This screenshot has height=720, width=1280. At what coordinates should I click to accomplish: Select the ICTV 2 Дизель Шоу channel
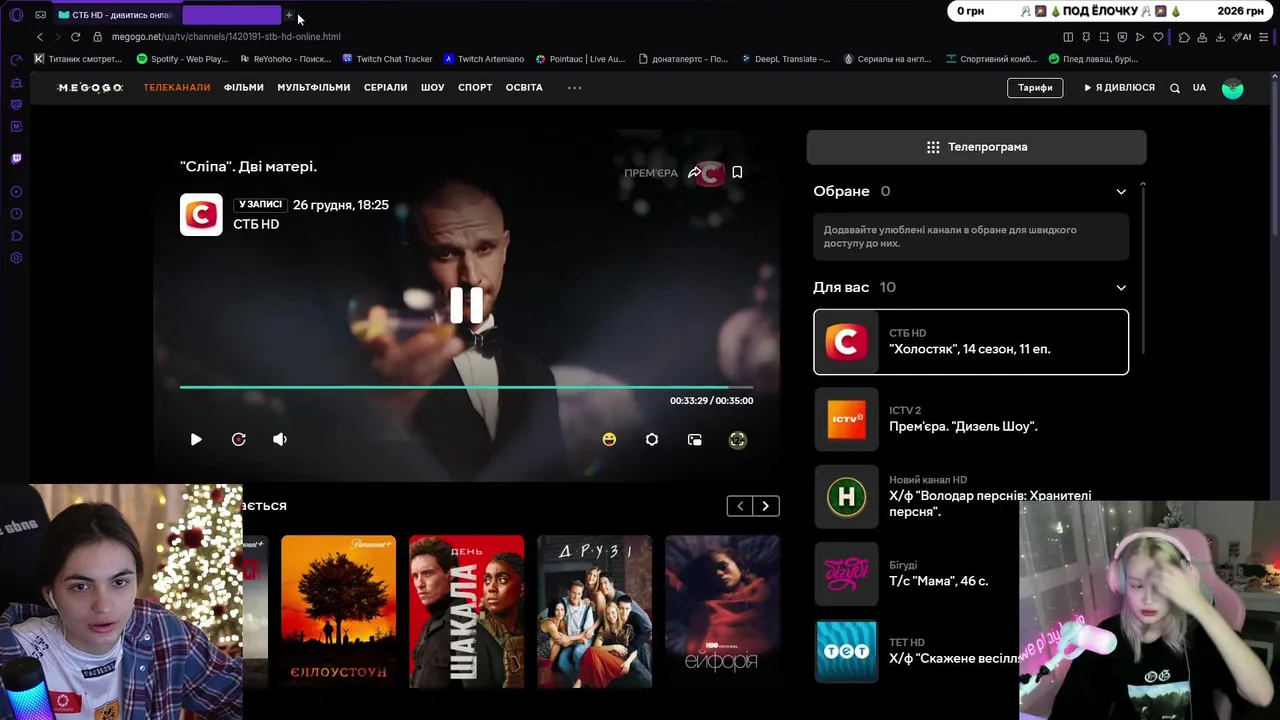tap(971, 419)
